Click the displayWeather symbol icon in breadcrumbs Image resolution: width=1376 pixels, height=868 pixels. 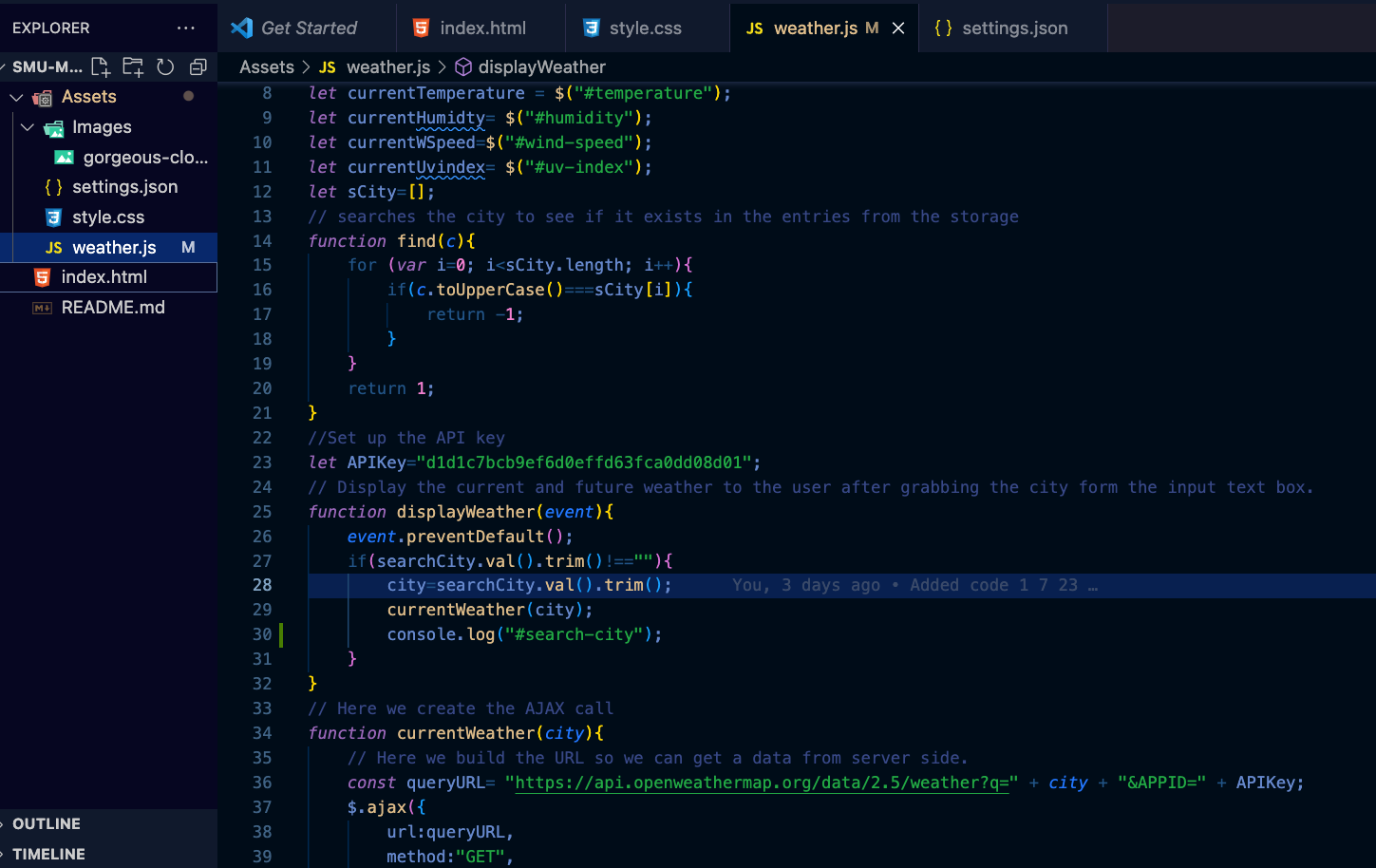coord(462,66)
